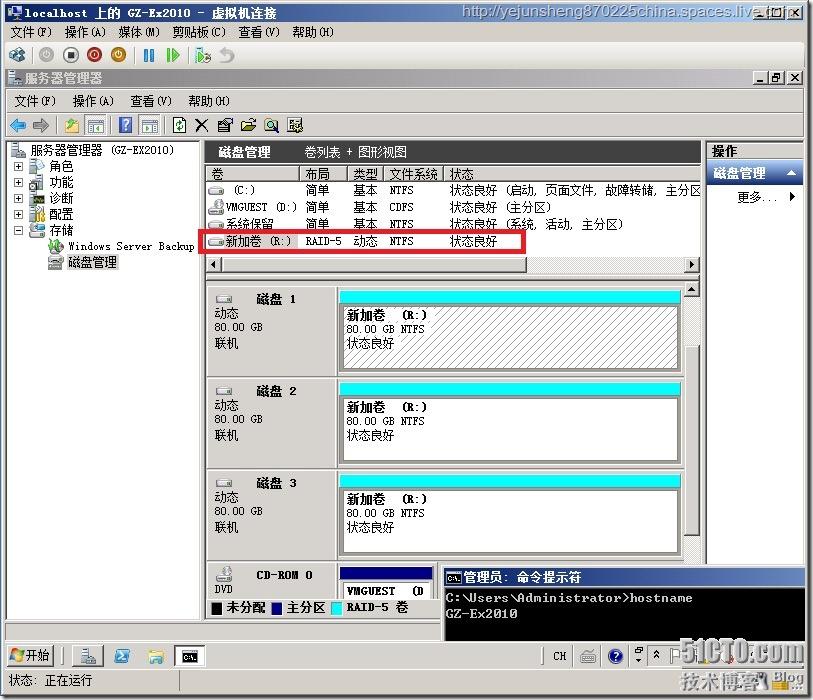Screen dimensions: 813x700
Task: Click the green Reset/Resume VM icon
Action: pyautogui.click(x=173, y=55)
